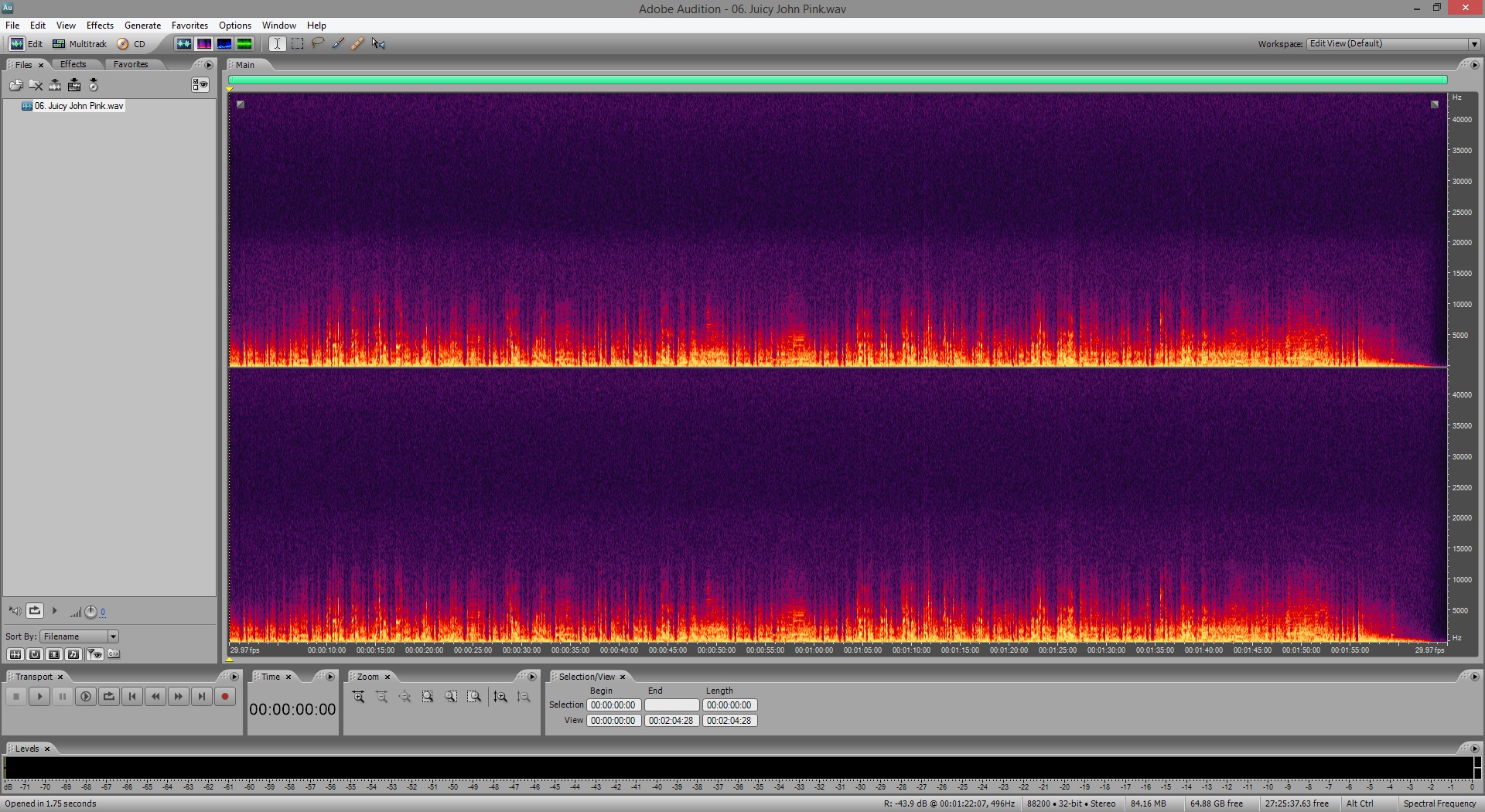Select the Effects Paintbrush tool
Screen dimensions: 1485x812
(338, 44)
